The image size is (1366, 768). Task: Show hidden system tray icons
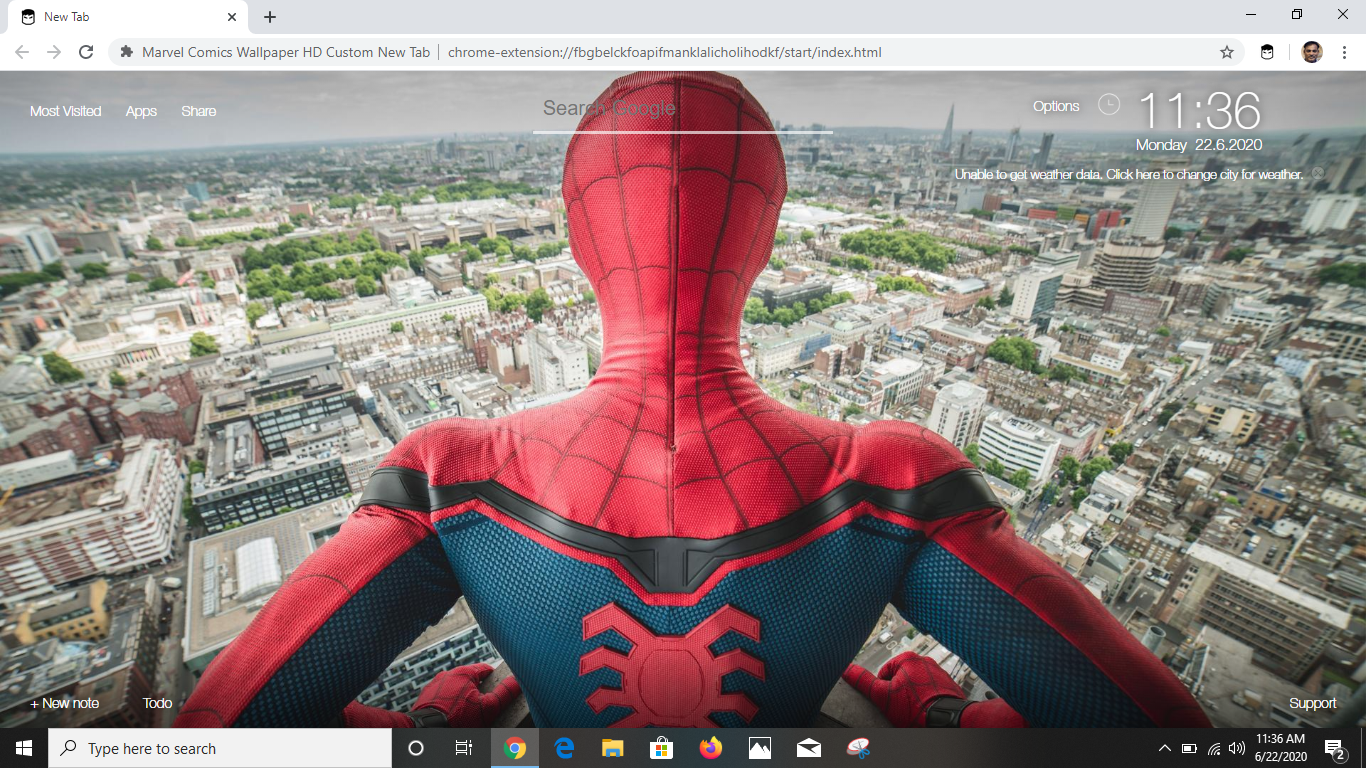coord(1164,748)
